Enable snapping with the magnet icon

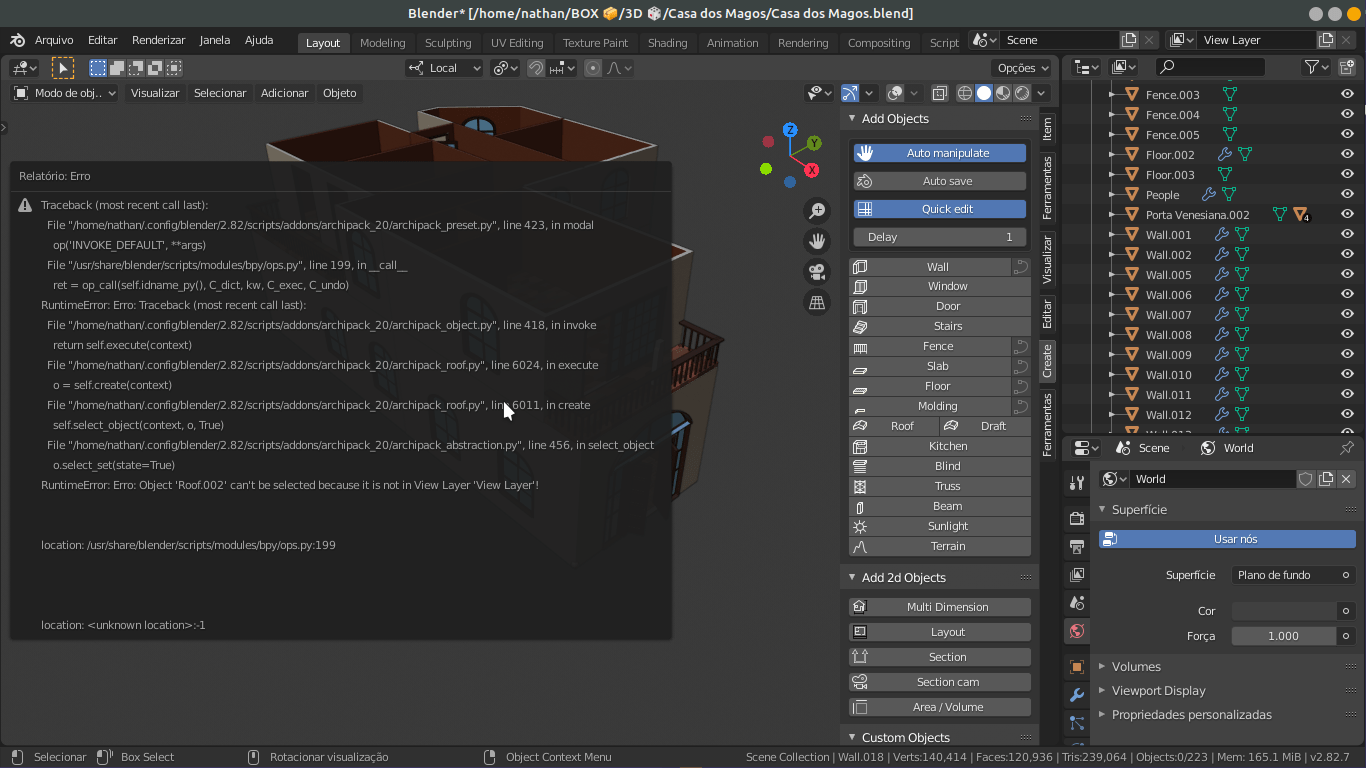point(536,67)
